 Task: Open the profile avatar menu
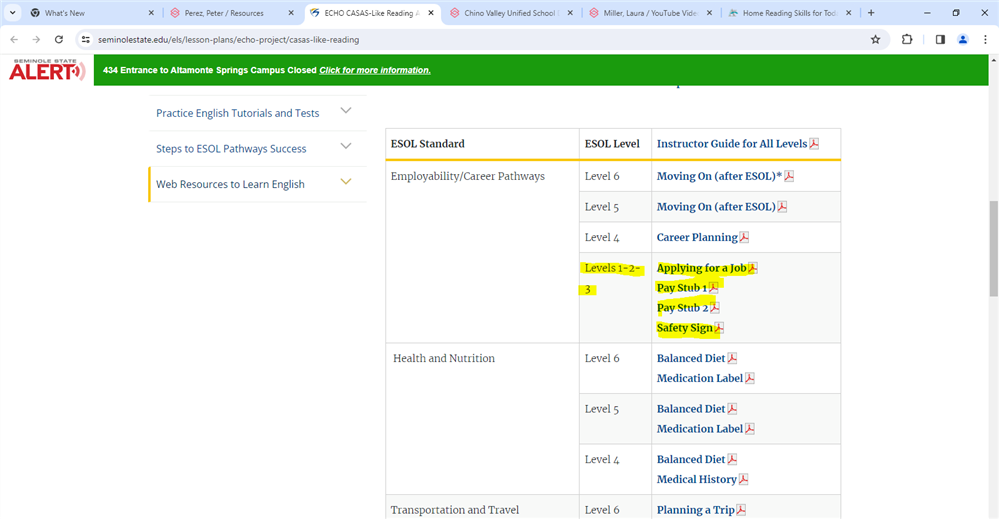point(963,39)
